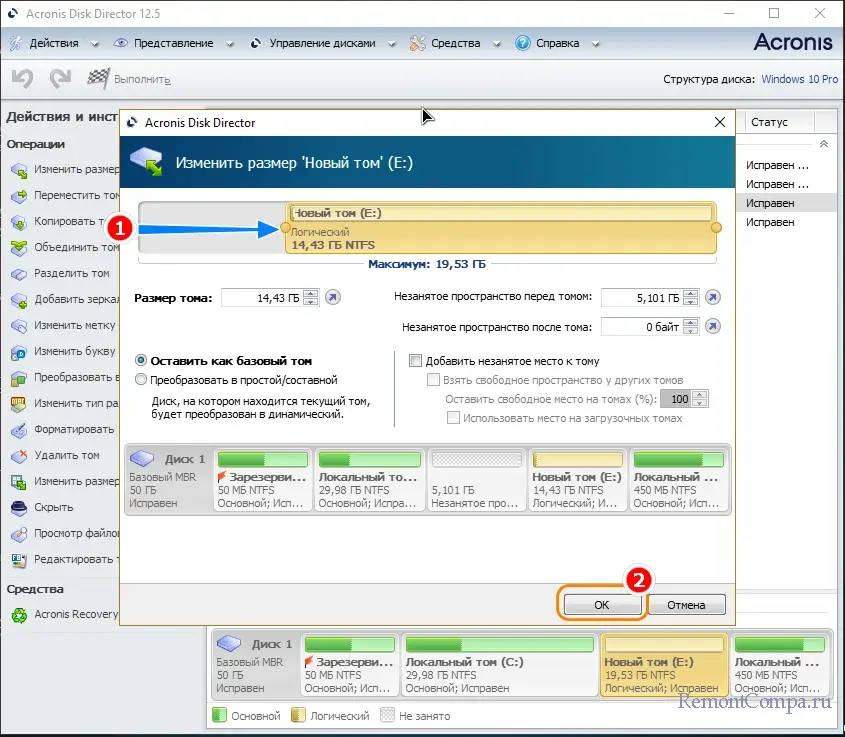Click the Изменить метку icon
The width and height of the screenshot is (845, 737).
click(x=19, y=326)
